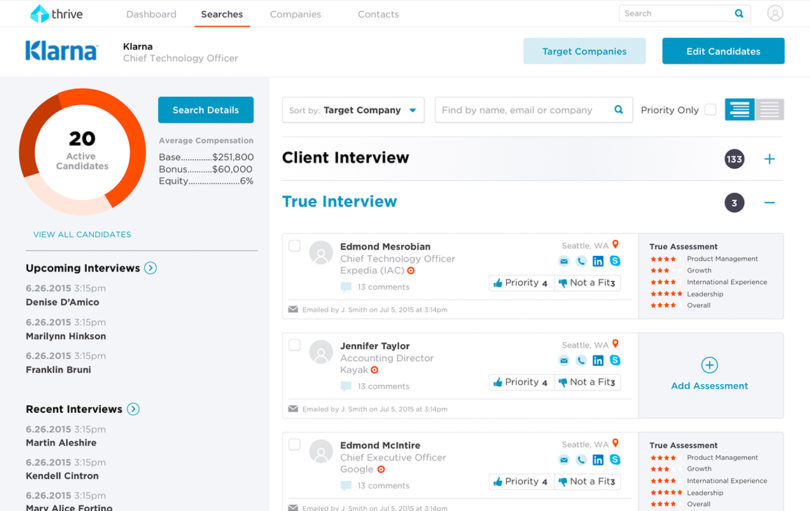Image resolution: width=810 pixels, height=511 pixels.
Task: Click the top search magnifier icon
Action: pyautogui.click(x=739, y=13)
